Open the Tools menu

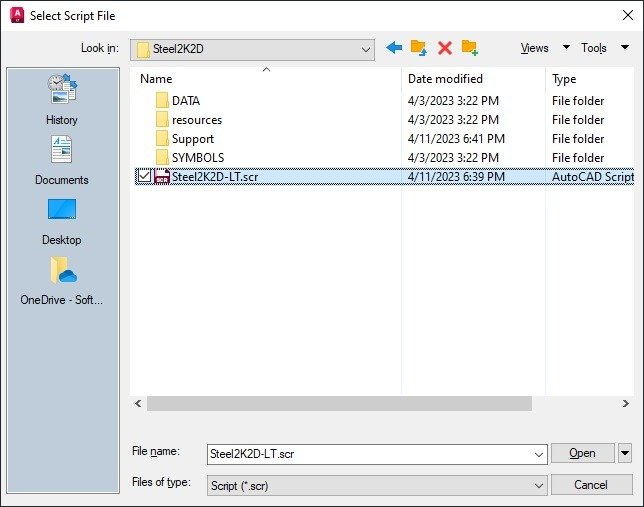point(593,48)
